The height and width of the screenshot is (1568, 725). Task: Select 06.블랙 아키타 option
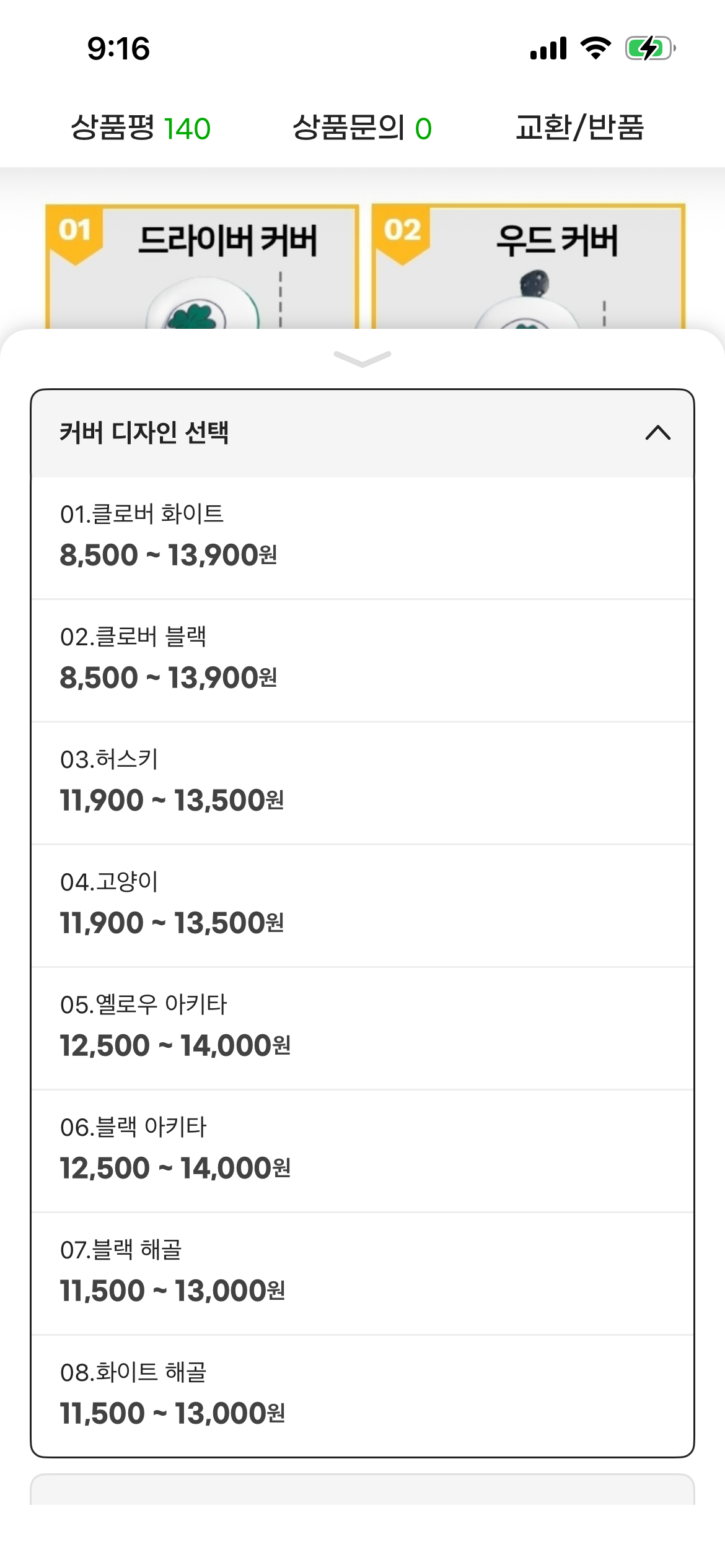click(x=362, y=1149)
